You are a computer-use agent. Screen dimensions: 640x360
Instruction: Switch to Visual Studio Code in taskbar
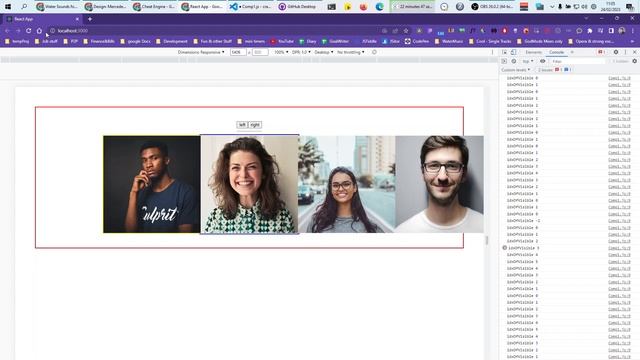[250, 7]
